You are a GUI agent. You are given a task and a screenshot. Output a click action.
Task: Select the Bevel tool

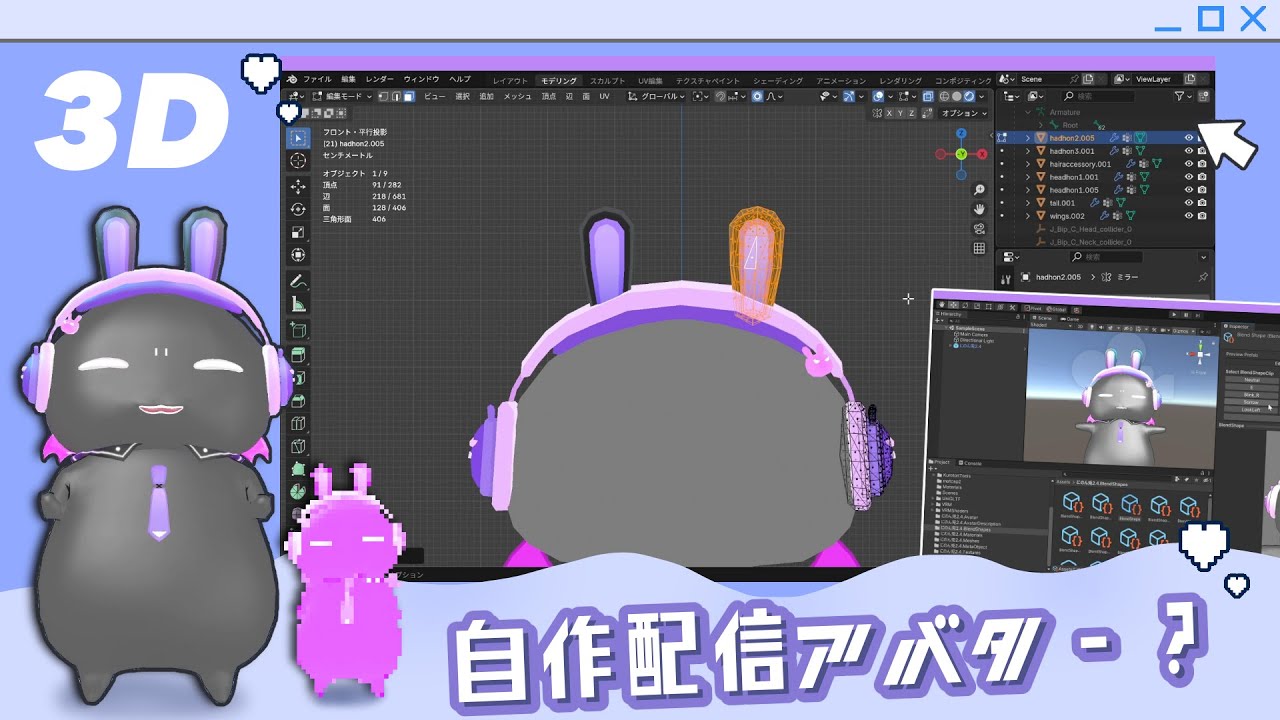point(298,400)
